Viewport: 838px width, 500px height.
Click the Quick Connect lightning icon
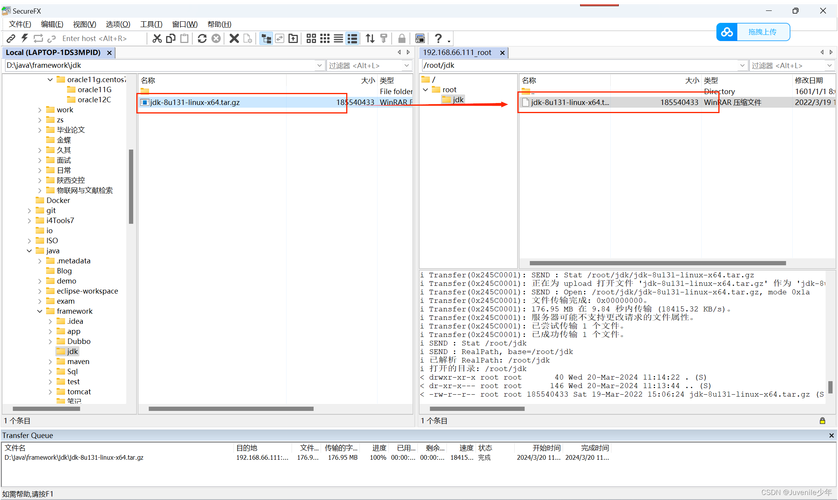click(24, 38)
